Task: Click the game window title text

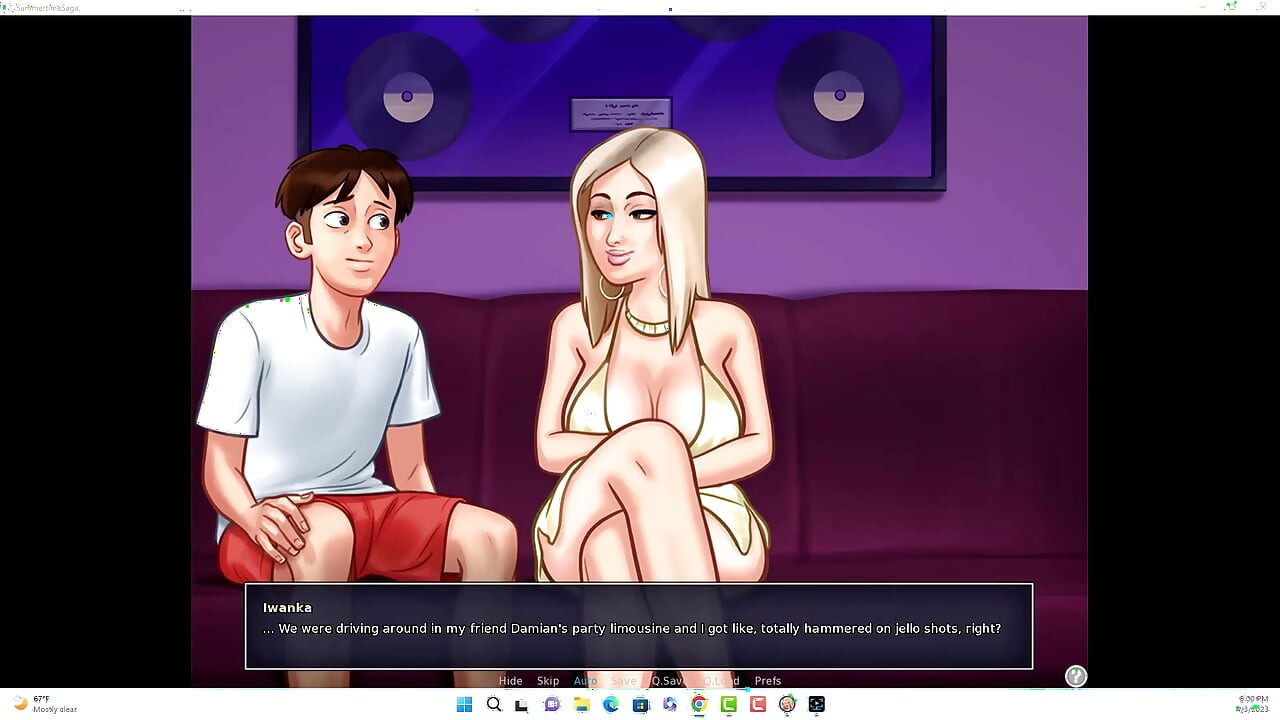Action: point(48,7)
